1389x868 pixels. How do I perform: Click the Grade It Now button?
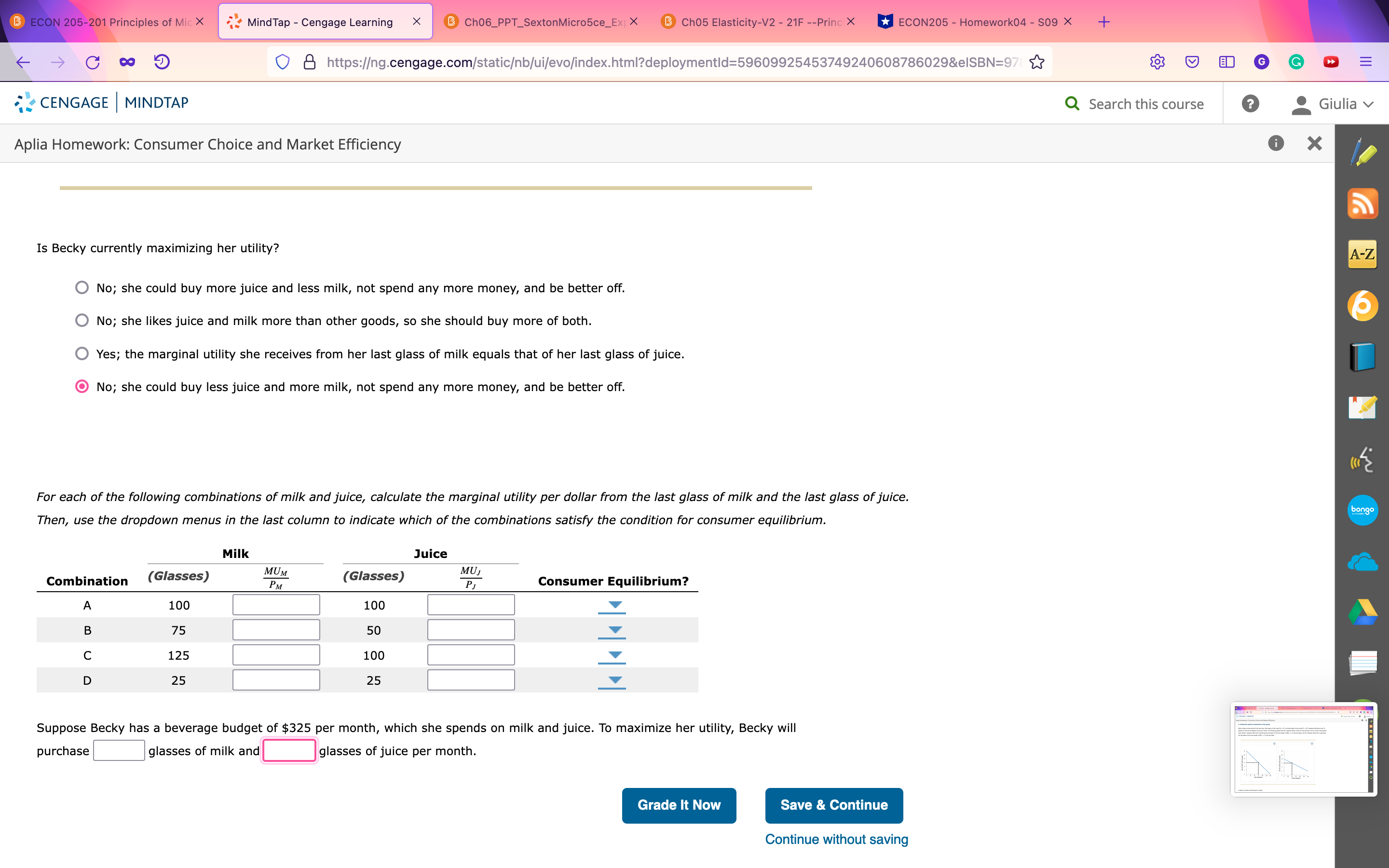click(x=679, y=805)
